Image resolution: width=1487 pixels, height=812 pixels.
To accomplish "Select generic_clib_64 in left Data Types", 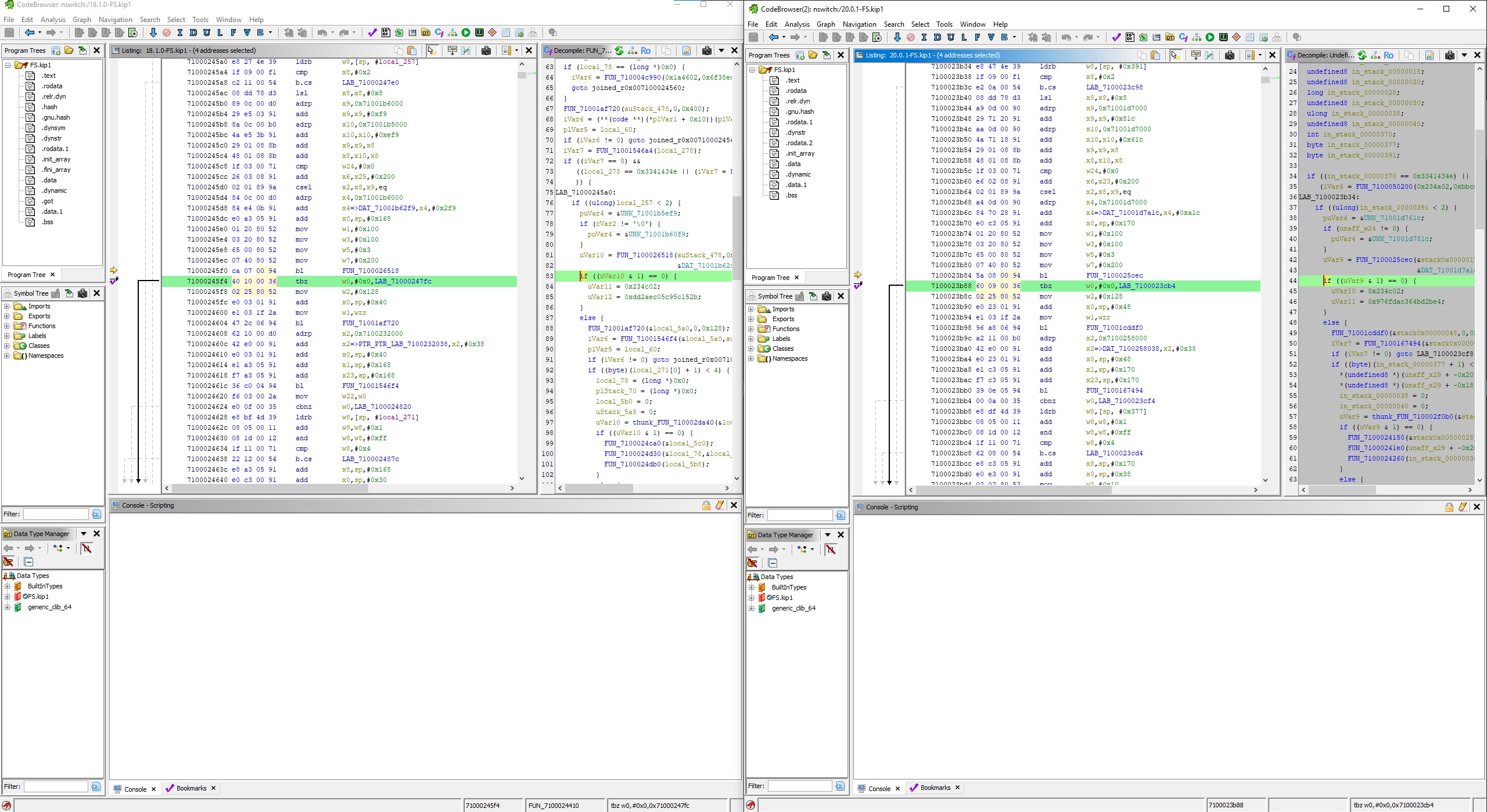I will coord(49,607).
